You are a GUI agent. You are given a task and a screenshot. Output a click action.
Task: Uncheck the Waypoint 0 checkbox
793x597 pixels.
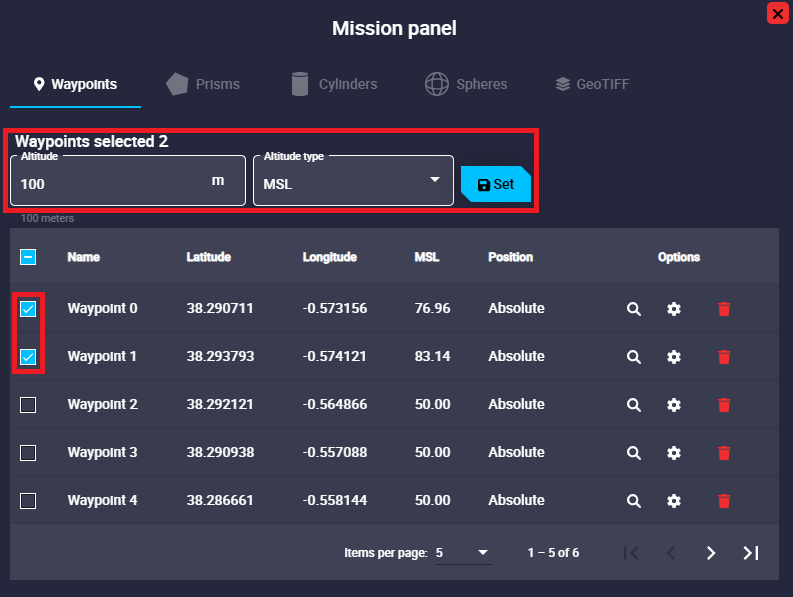(x=28, y=309)
